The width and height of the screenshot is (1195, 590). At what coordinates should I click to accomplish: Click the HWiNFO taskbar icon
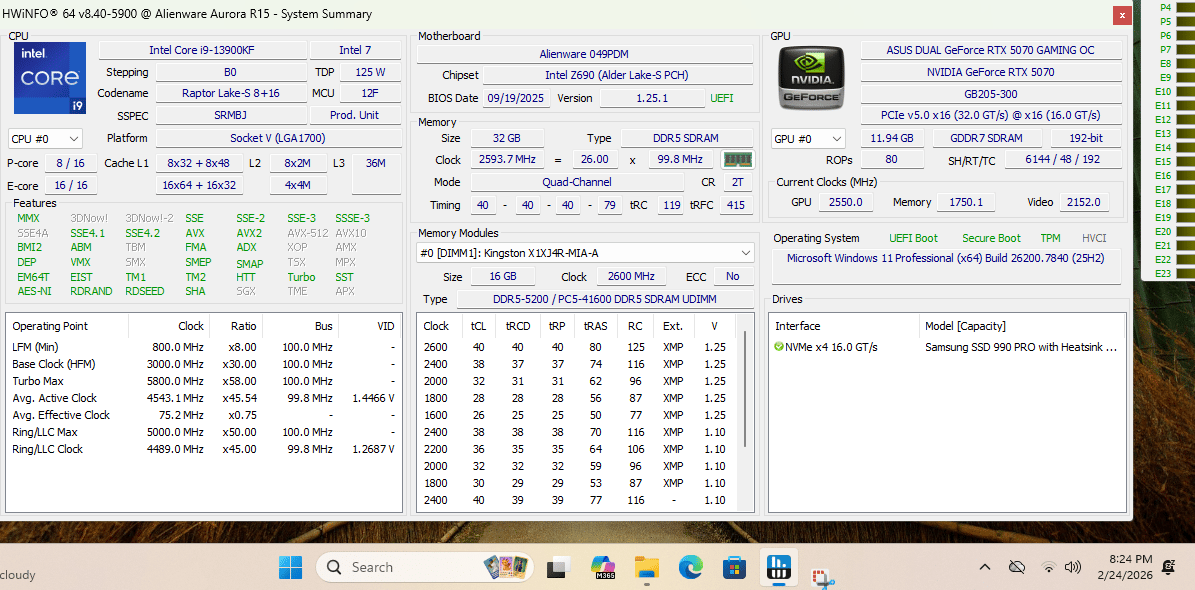point(778,566)
